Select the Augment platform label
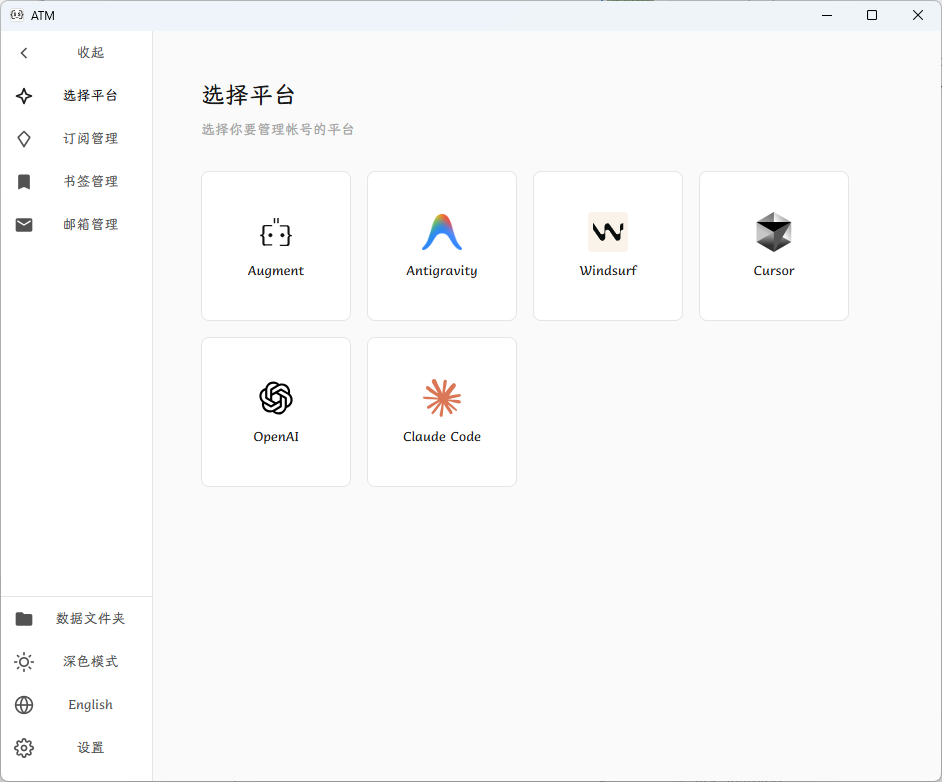The image size is (942, 782). 276,271
